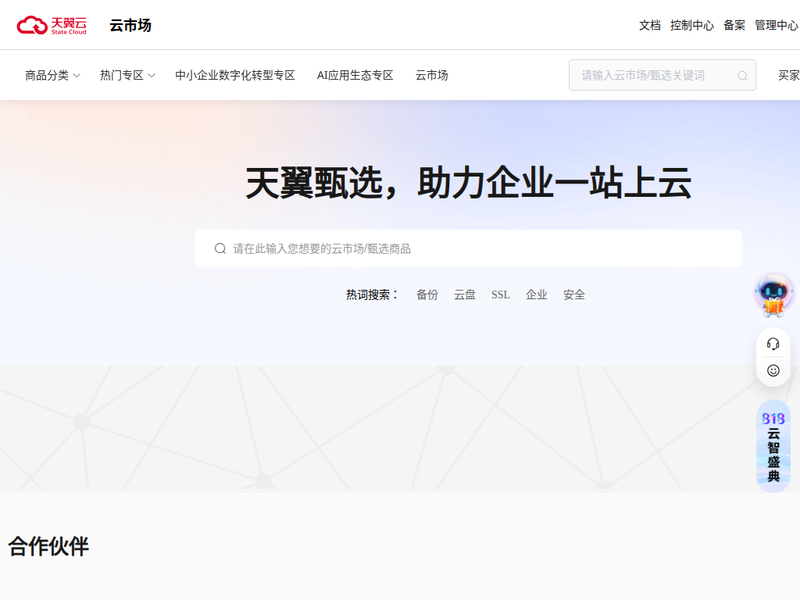
Task: Open the 文档 link
Action: (x=650, y=25)
